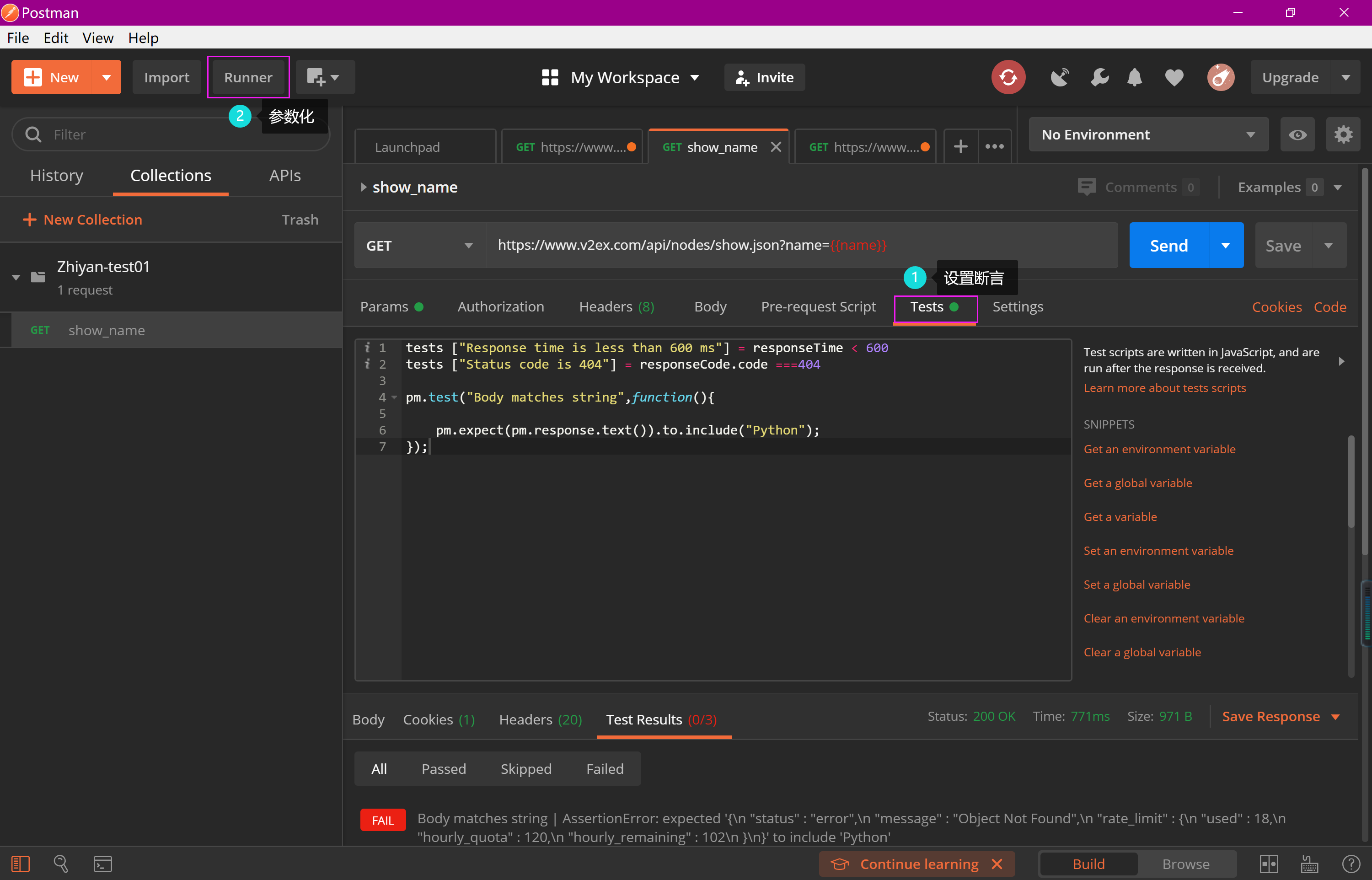Open the Runner
This screenshot has height=880, width=1372.
coord(248,77)
